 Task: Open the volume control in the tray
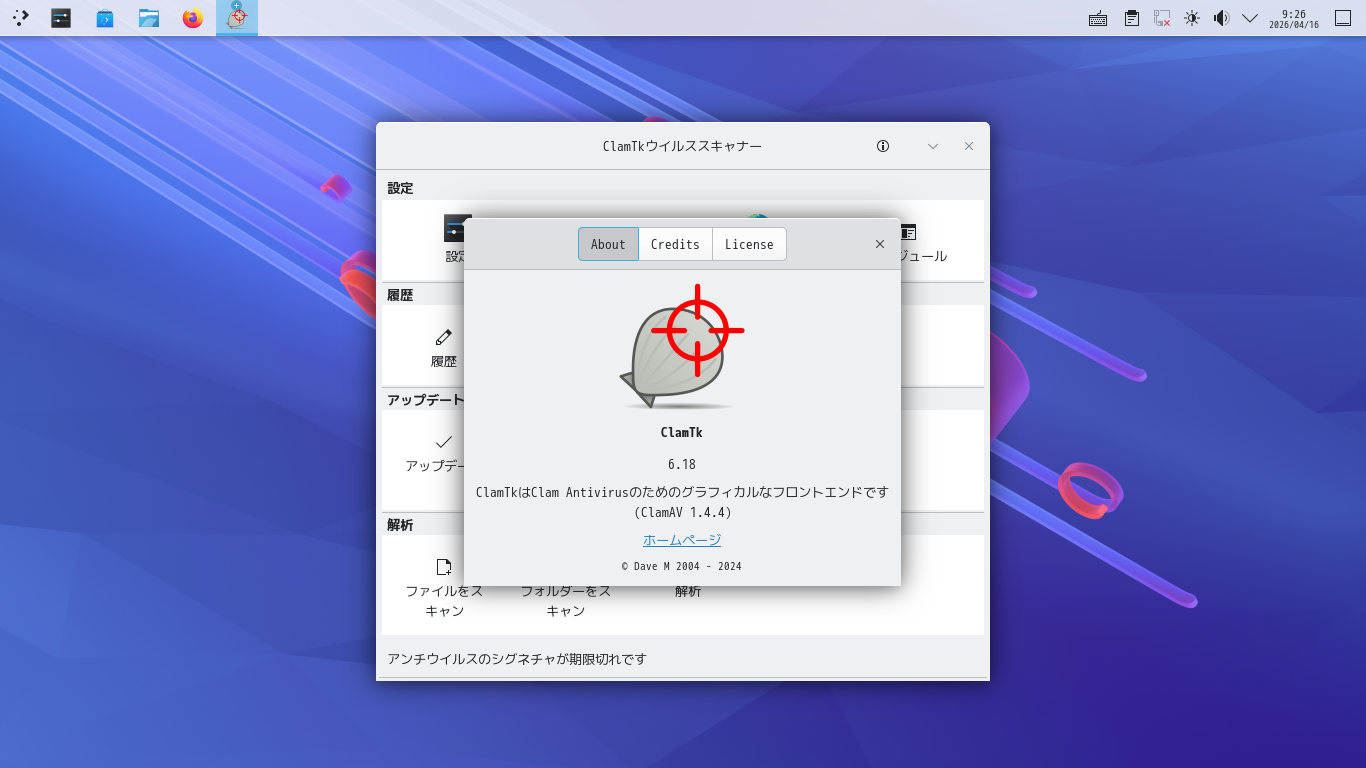click(1221, 18)
